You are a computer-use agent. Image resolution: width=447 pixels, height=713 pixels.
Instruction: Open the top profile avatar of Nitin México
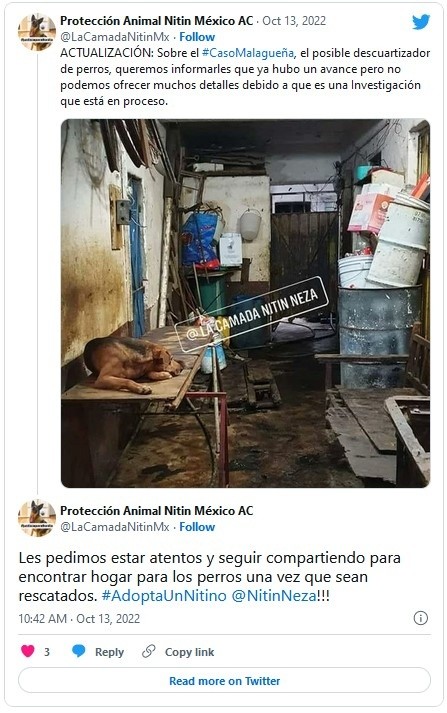coord(37,31)
